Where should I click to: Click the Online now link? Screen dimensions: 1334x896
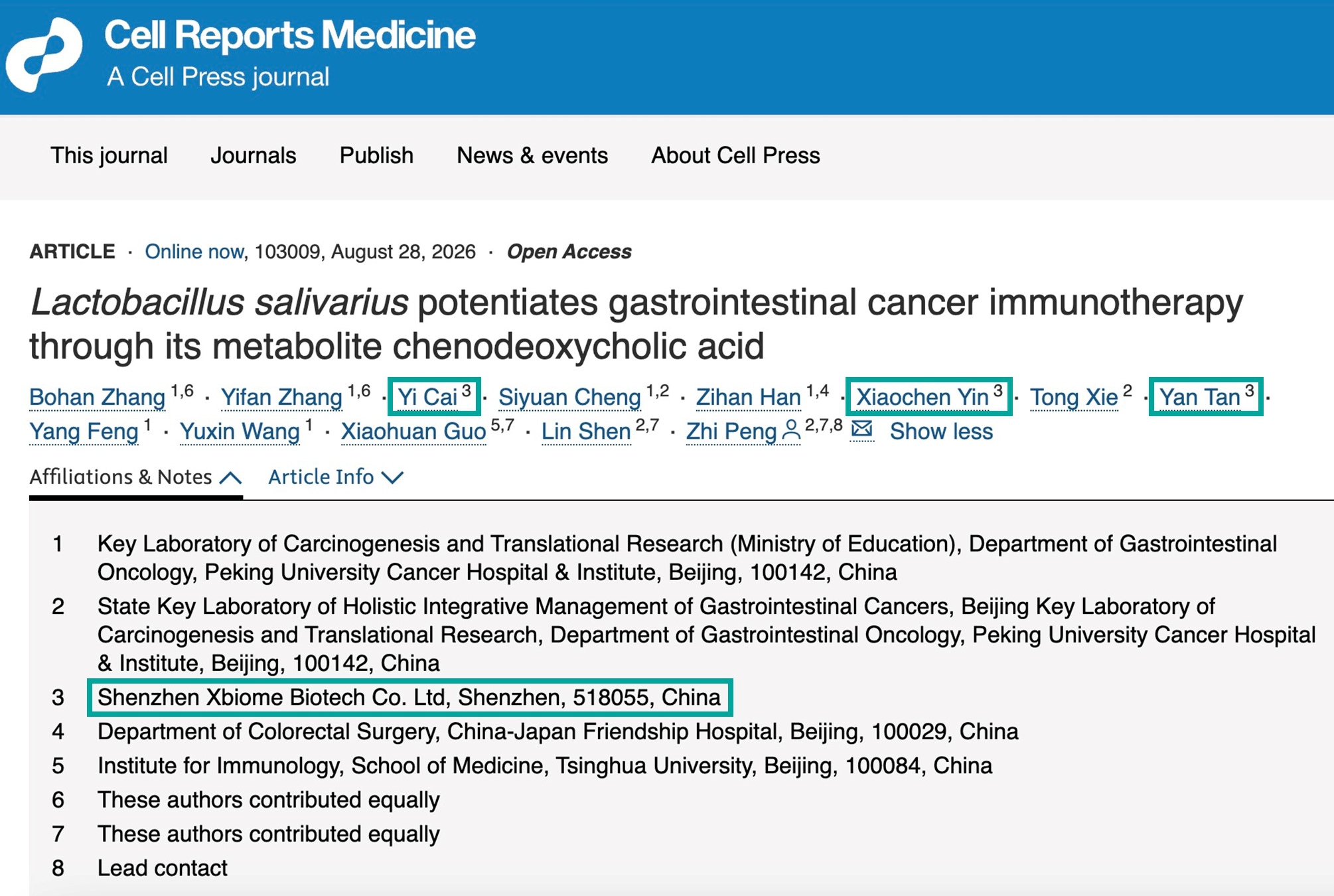194,252
